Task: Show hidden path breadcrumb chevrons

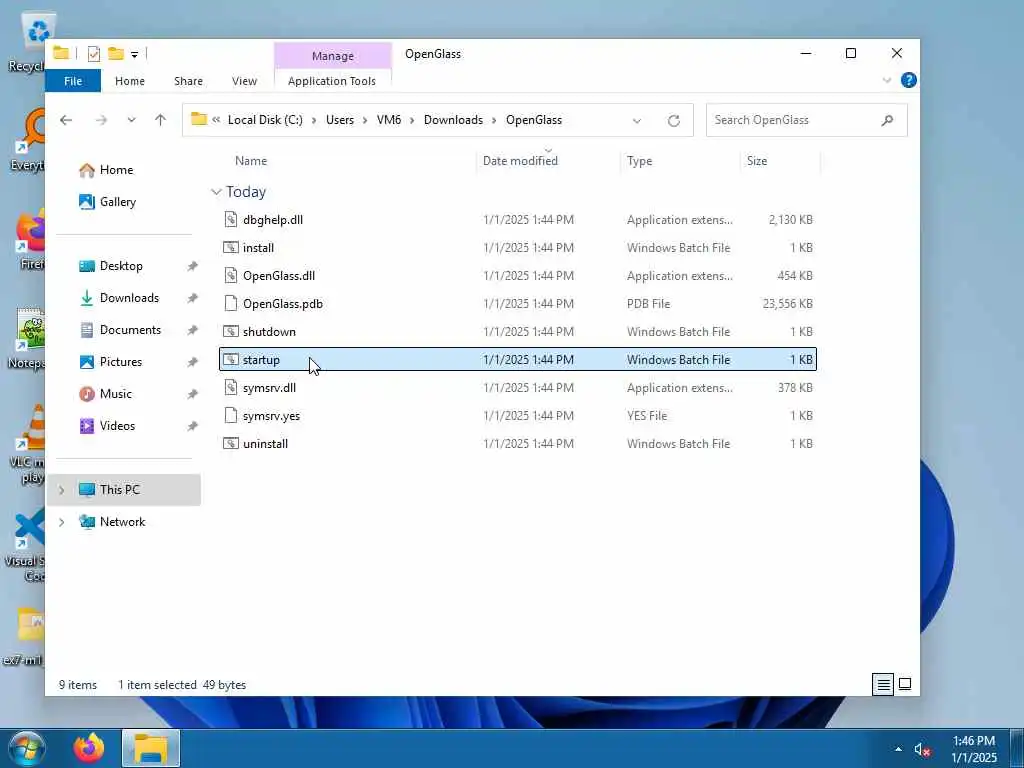Action: (x=216, y=120)
